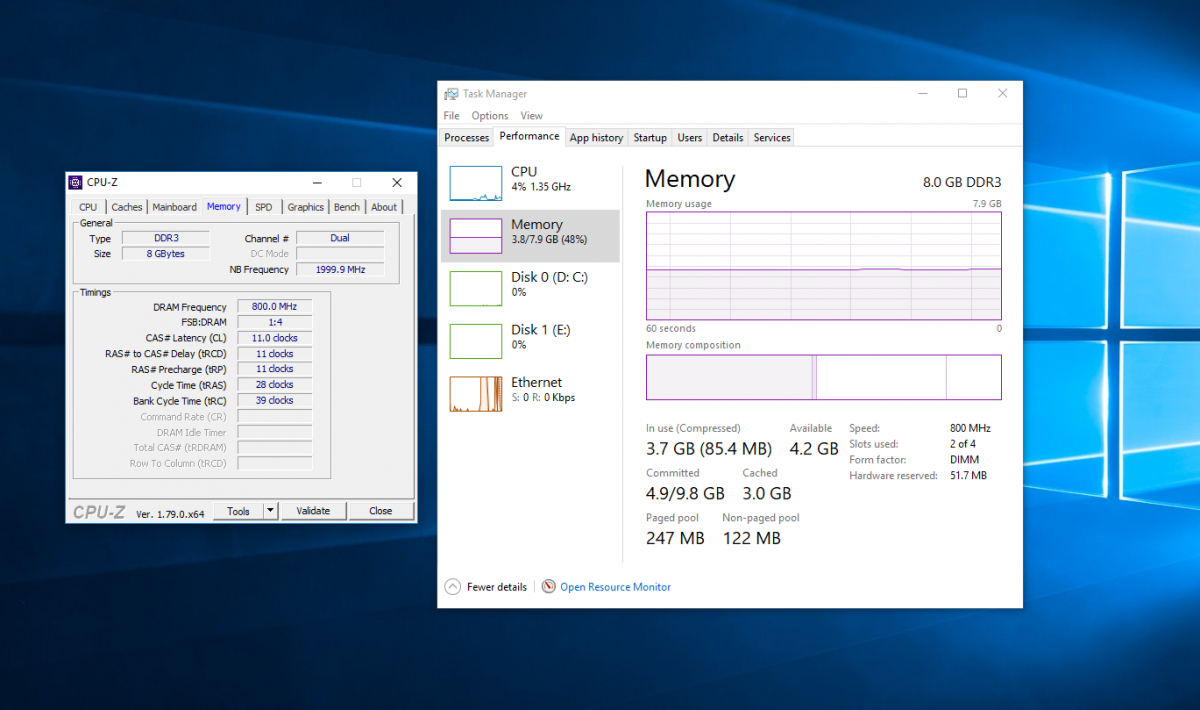Screen dimensions: 1200x710
Task: Select the Performance tab
Action: (x=529, y=136)
